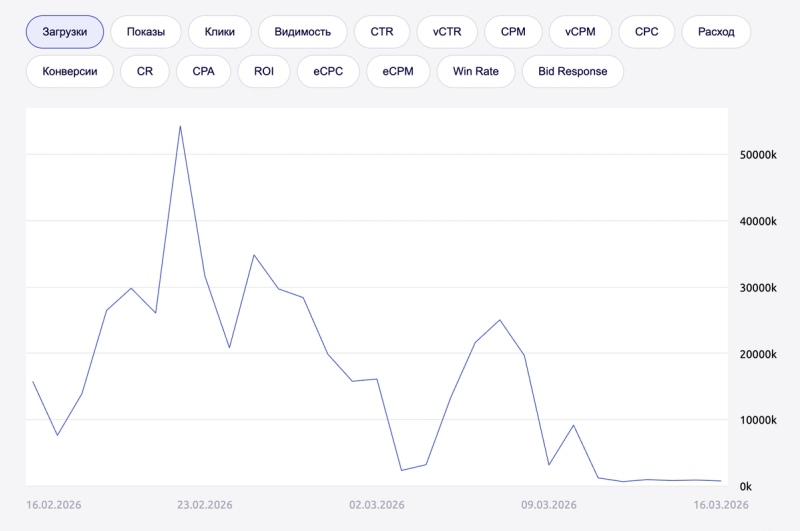The height and width of the screenshot is (531, 800).
Task: Open the Bid Response metric
Action: point(572,71)
